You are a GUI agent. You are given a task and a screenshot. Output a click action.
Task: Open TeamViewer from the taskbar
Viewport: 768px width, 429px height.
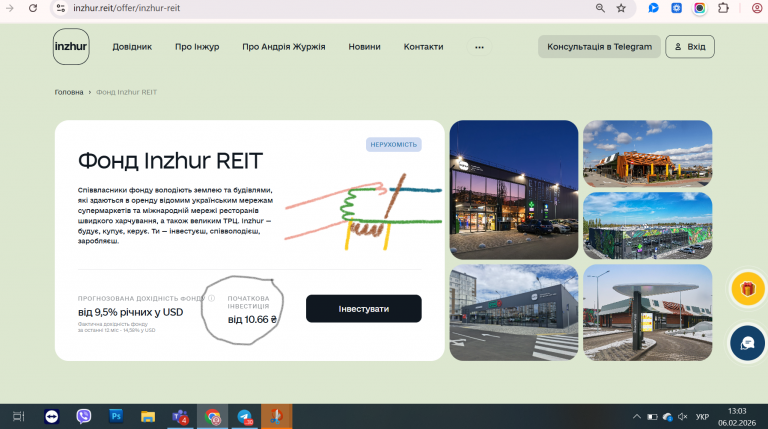[51, 417]
